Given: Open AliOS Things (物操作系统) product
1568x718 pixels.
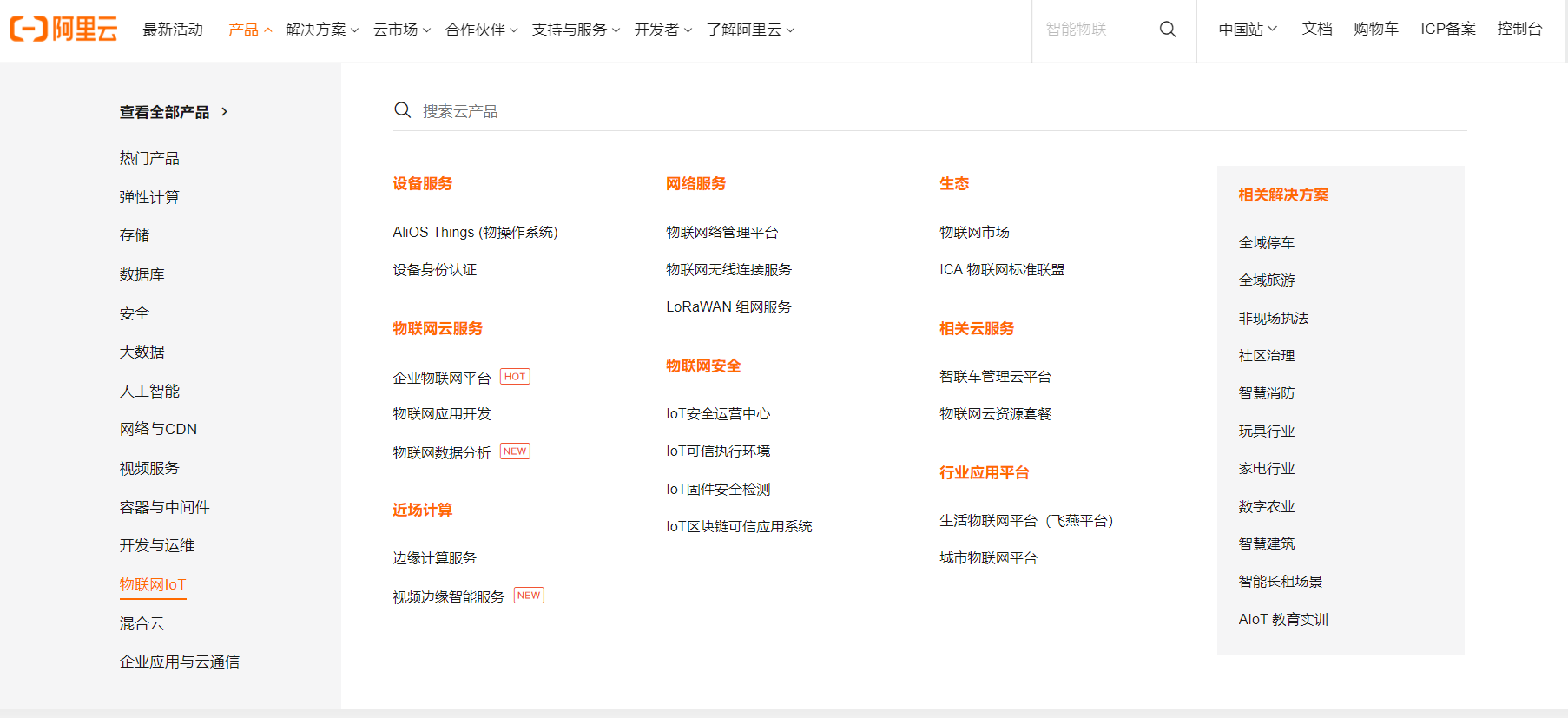Looking at the screenshot, I should coord(475,232).
